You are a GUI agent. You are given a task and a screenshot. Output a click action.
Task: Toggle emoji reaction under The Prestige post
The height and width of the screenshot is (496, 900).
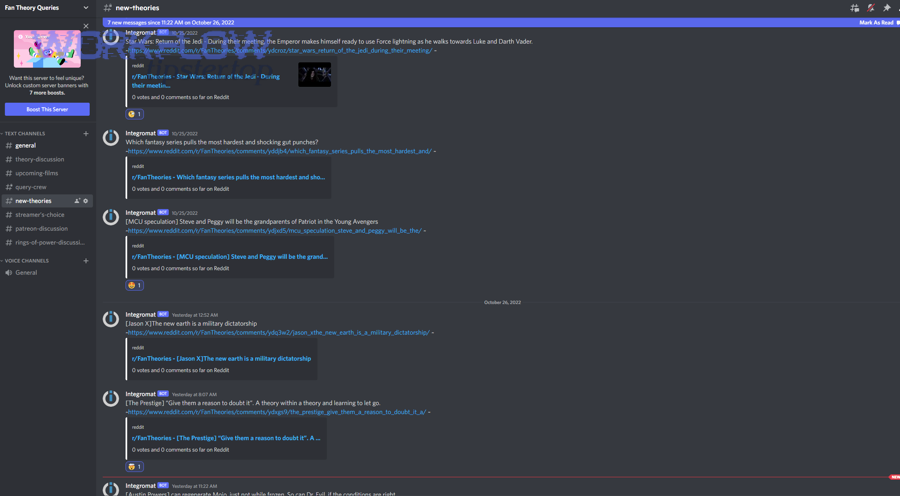point(135,467)
